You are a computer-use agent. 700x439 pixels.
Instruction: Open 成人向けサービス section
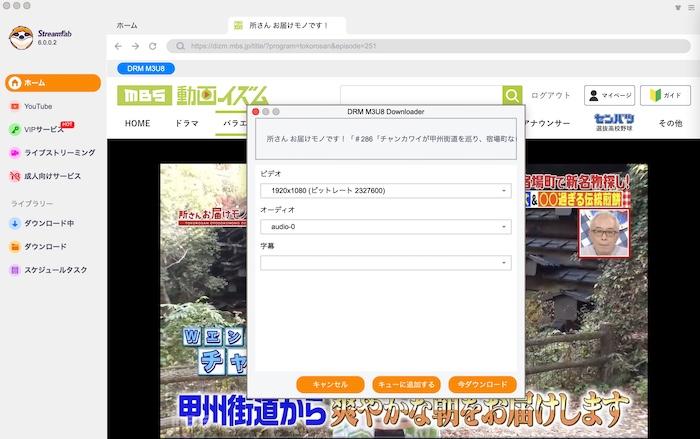(52, 176)
